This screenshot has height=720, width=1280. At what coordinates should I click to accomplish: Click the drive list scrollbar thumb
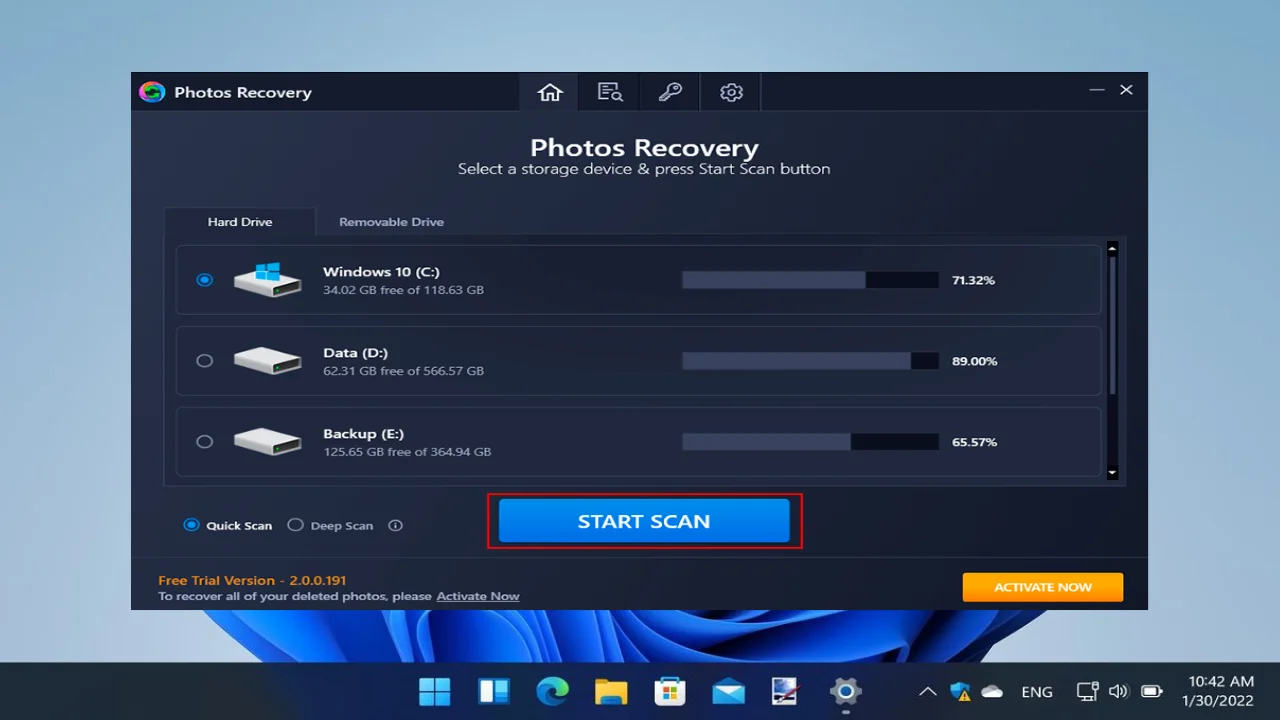pyautogui.click(x=1112, y=325)
